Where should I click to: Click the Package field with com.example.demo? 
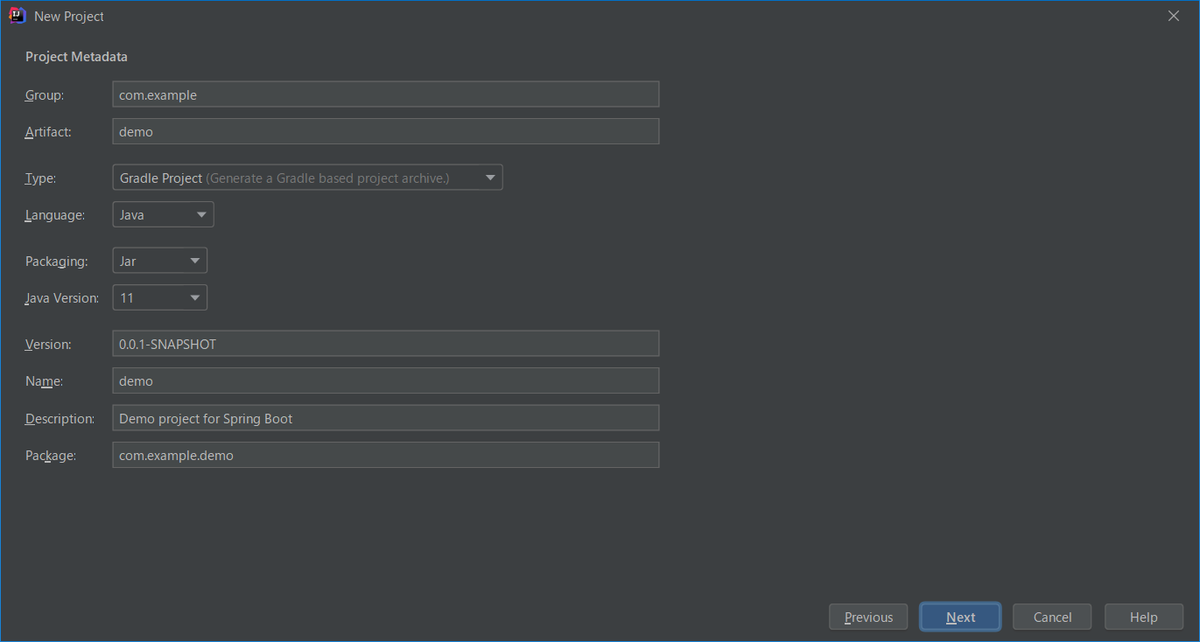(x=386, y=455)
